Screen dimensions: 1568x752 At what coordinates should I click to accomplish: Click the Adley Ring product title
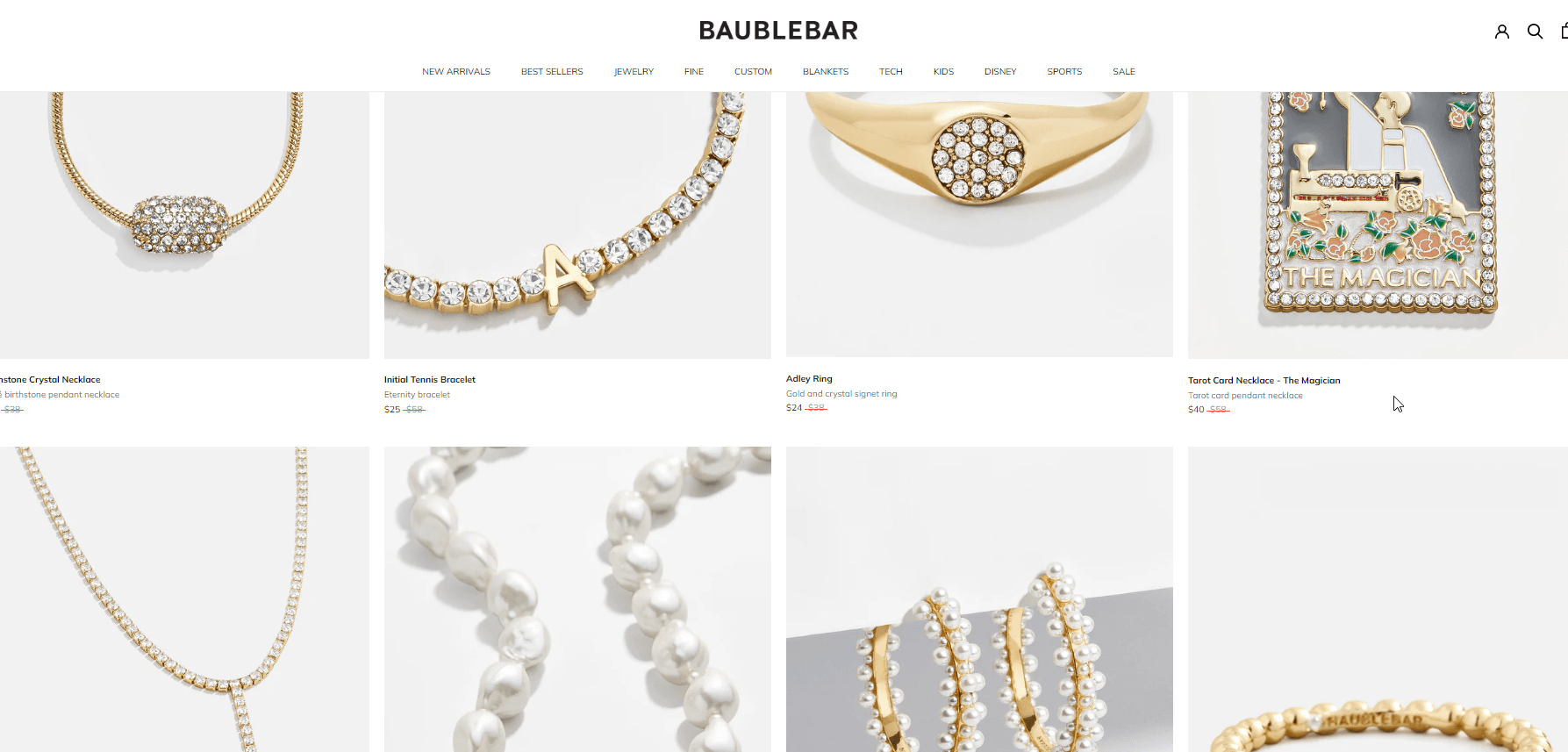click(x=809, y=379)
